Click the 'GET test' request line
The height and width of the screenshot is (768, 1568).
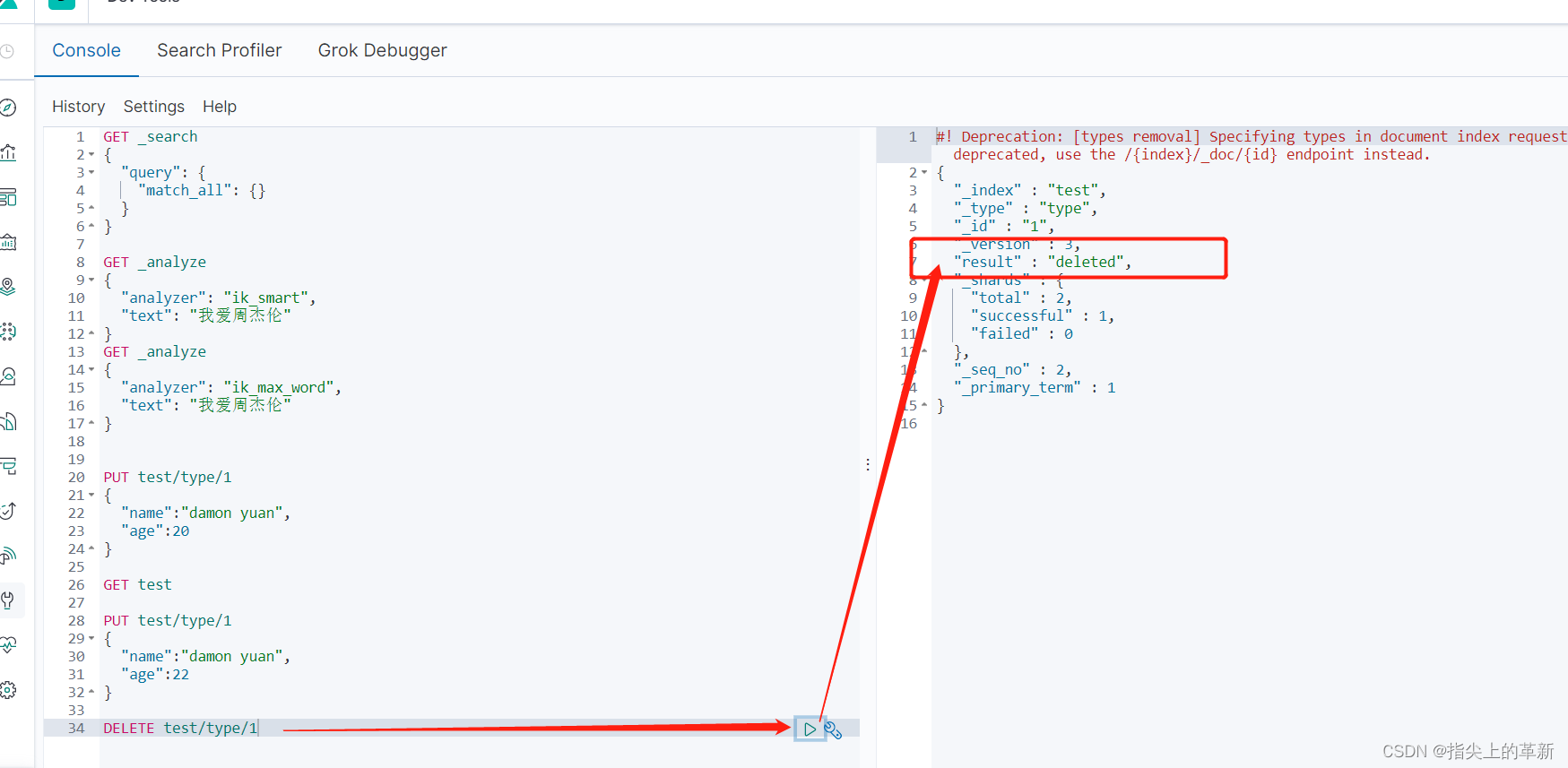click(x=137, y=584)
